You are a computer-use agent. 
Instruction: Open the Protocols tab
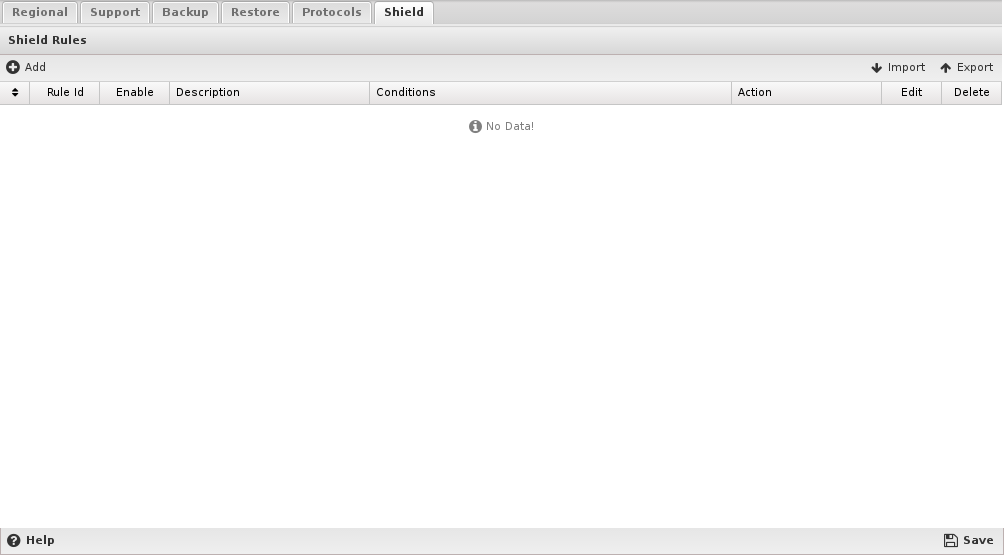click(332, 12)
